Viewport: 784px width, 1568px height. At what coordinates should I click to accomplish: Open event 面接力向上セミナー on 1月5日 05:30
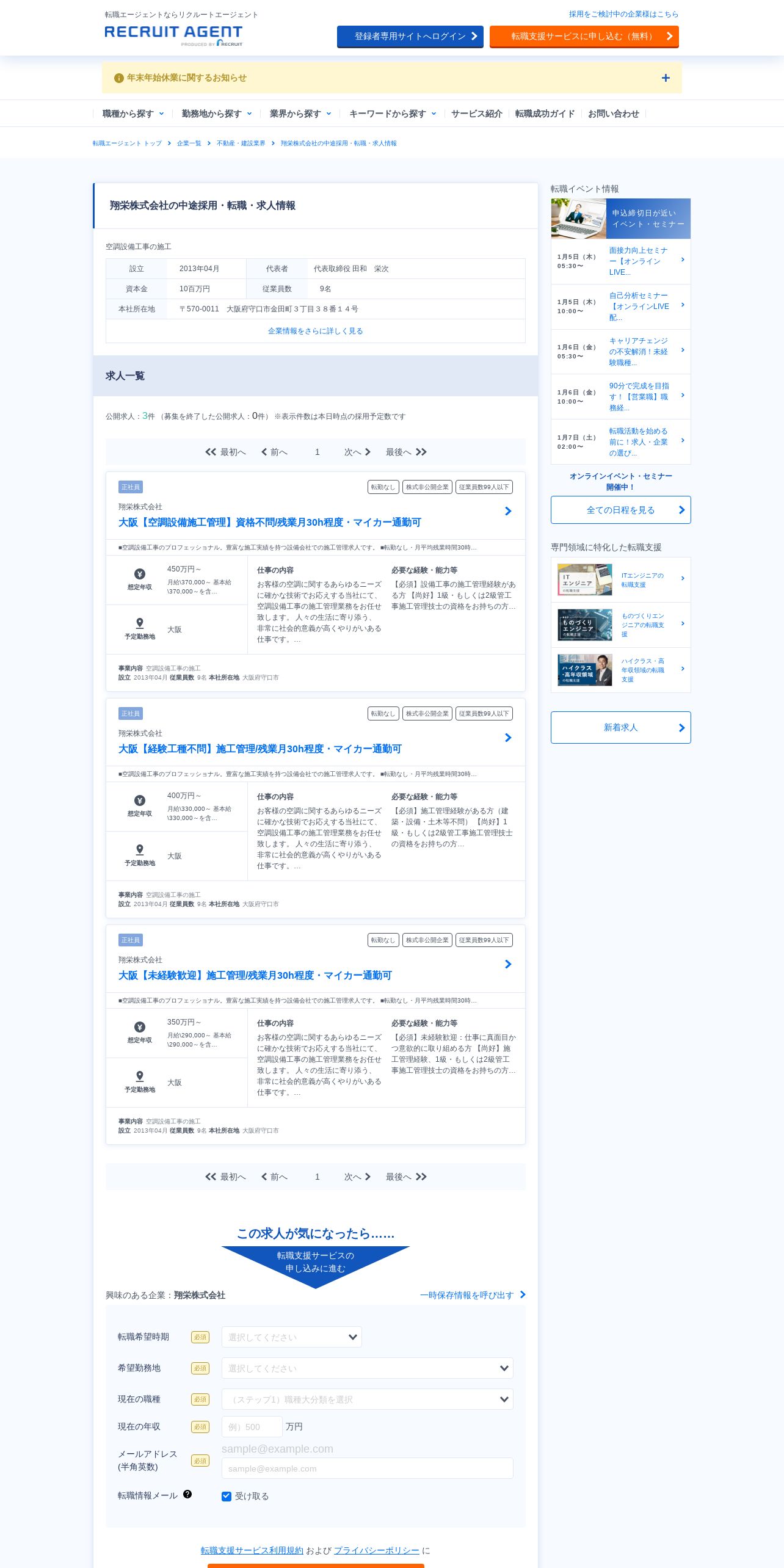coord(621,261)
